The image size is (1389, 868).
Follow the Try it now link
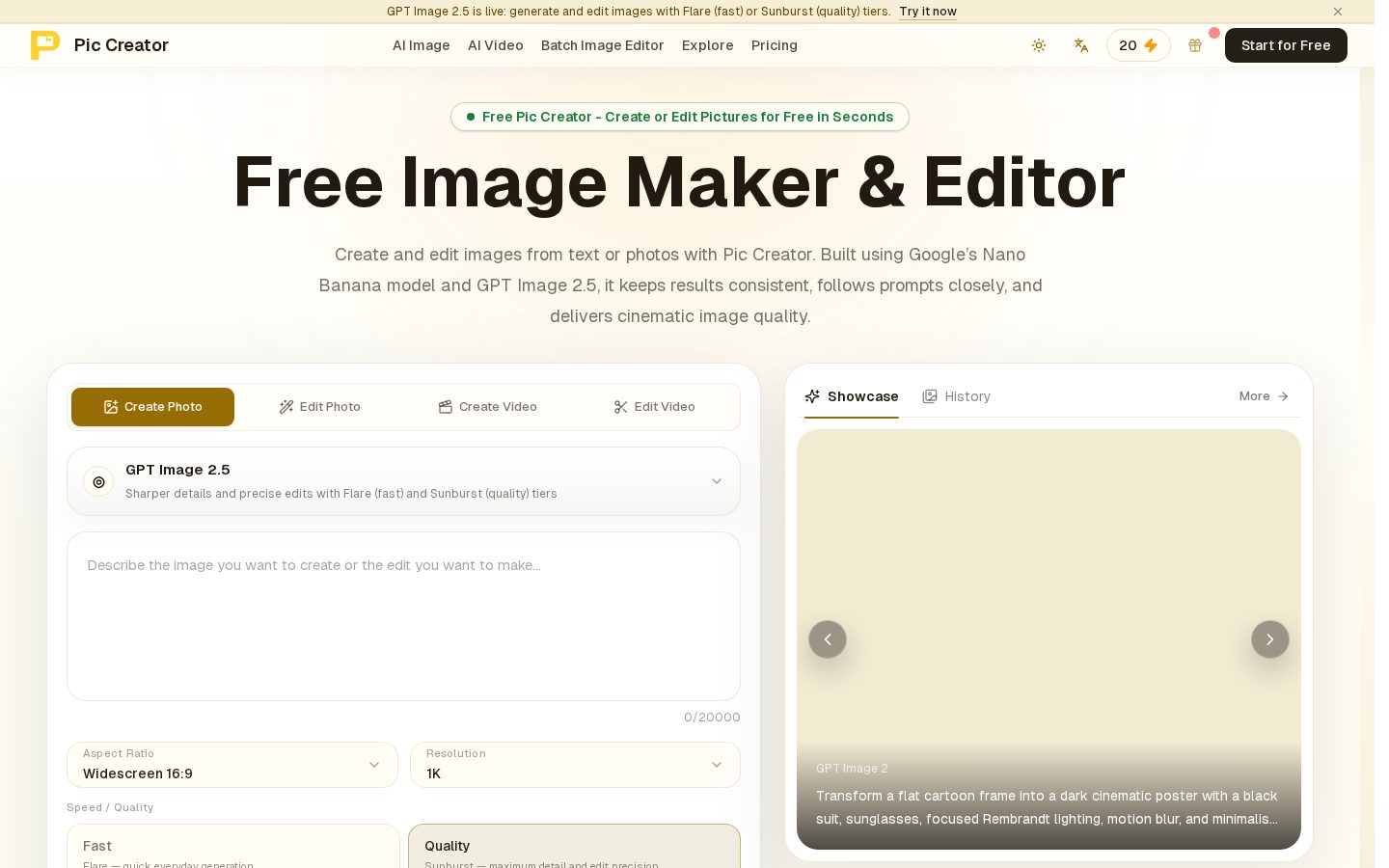(928, 12)
